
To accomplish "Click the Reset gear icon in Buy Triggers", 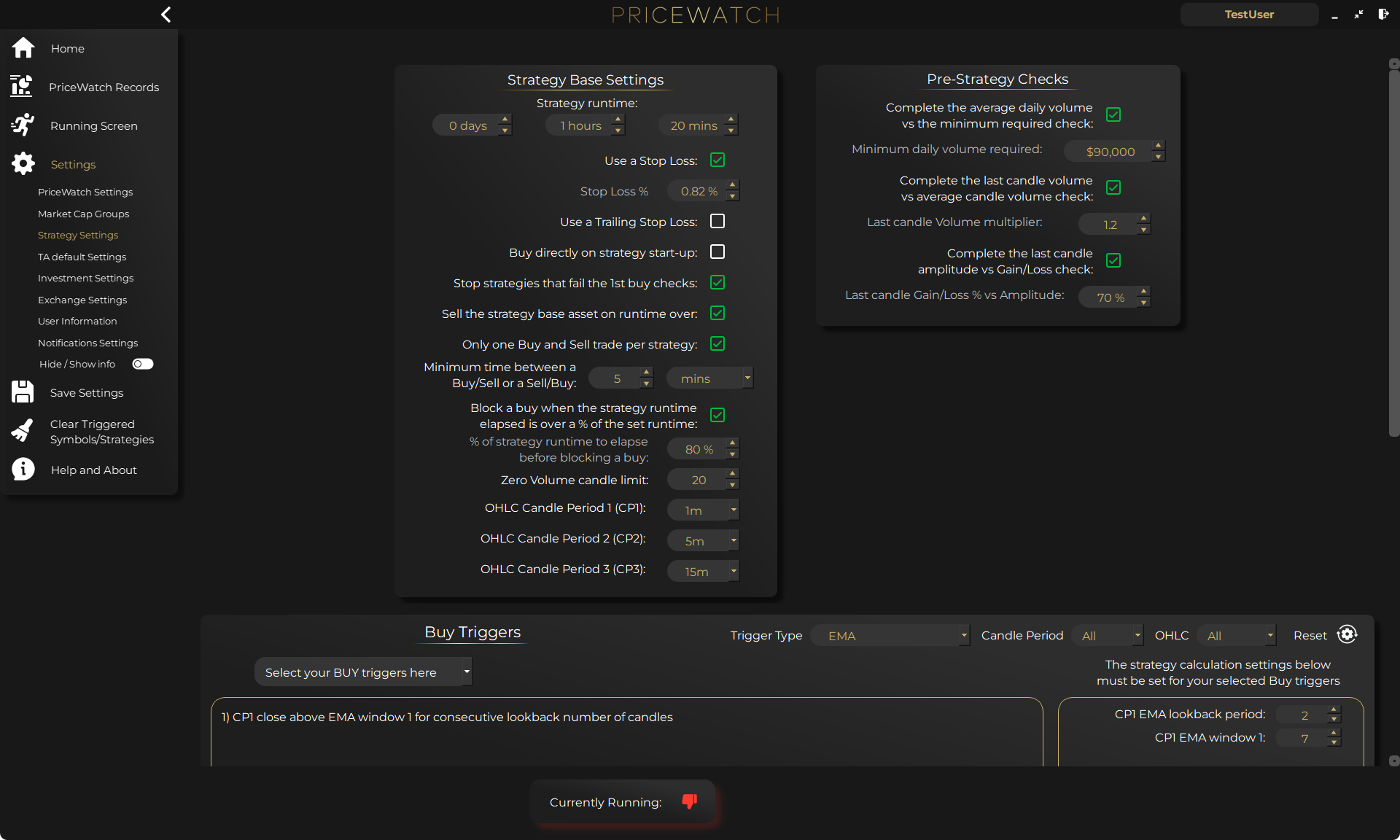I will [x=1347, y=634].
